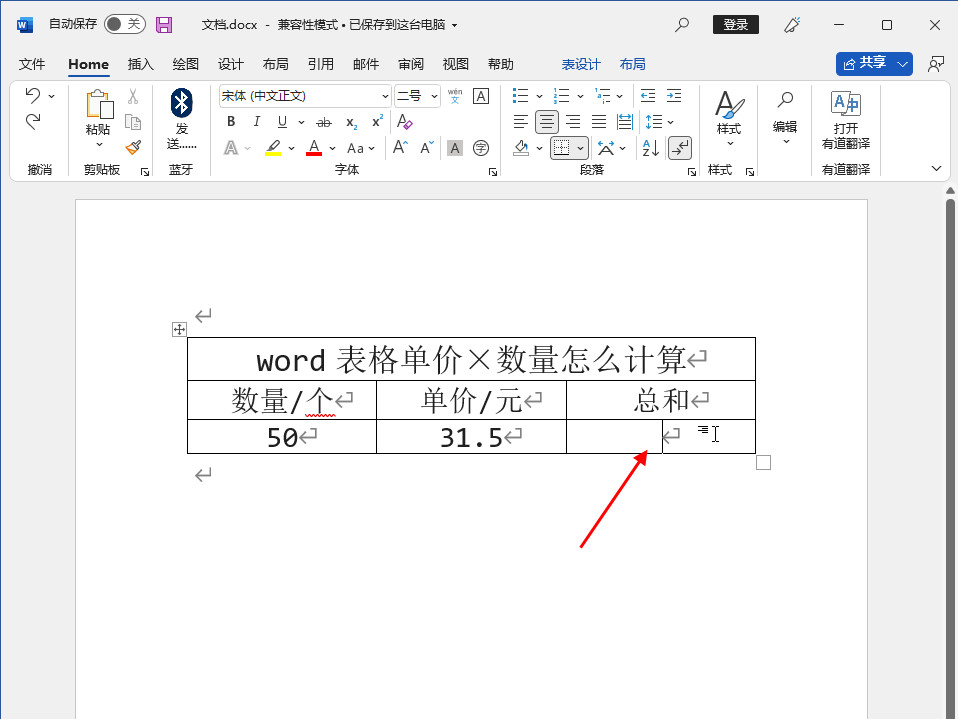
Task: Click the 登录 sign-in button
Action: (x=736, y=24)
